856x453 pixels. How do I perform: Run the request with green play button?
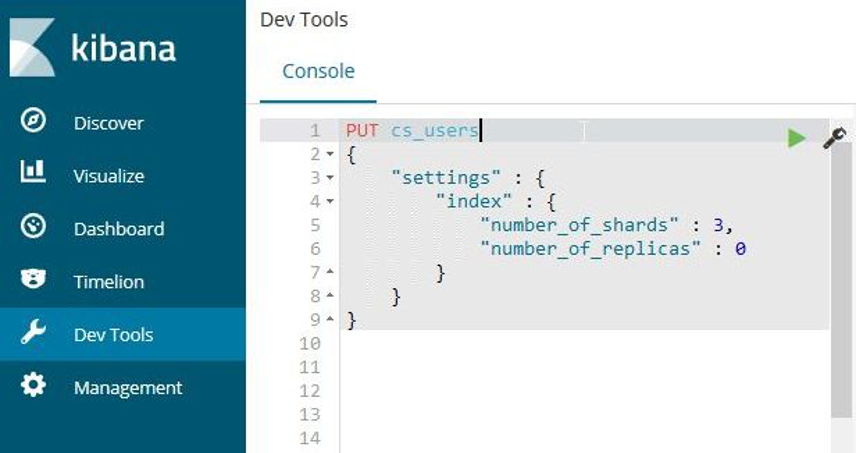point(796,138)
